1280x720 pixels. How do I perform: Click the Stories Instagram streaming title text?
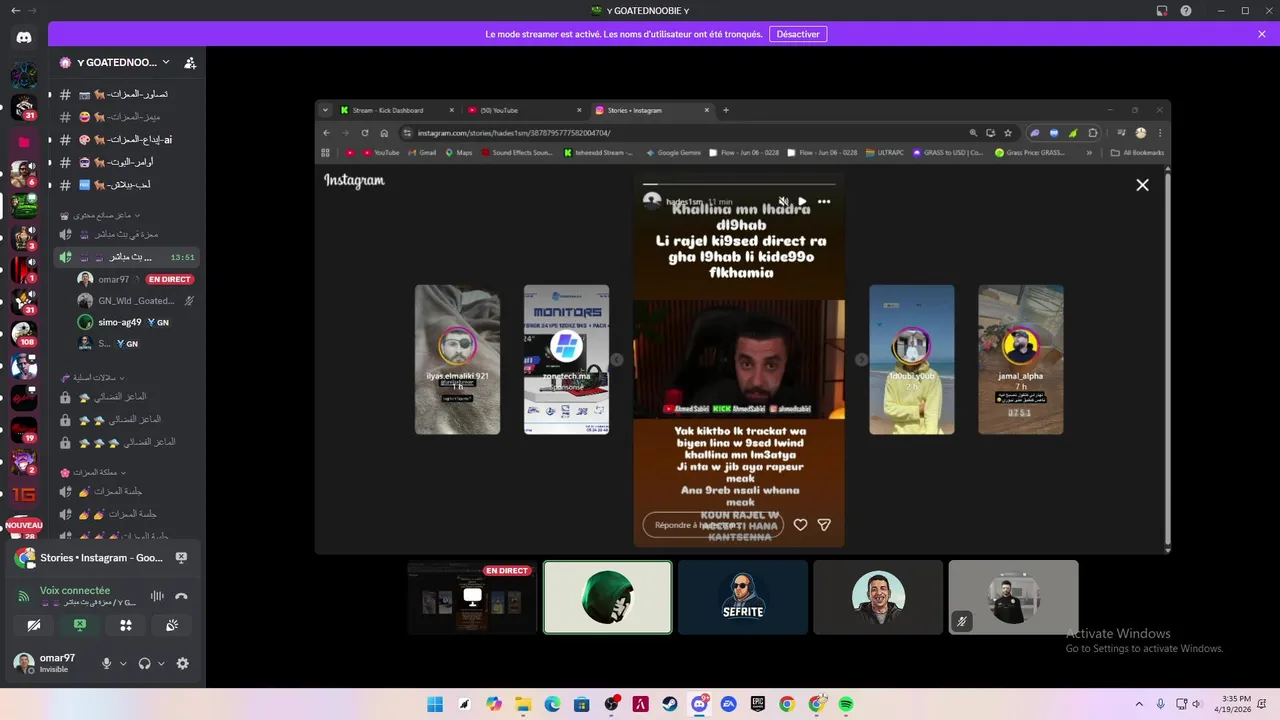(x=102, y=558)
